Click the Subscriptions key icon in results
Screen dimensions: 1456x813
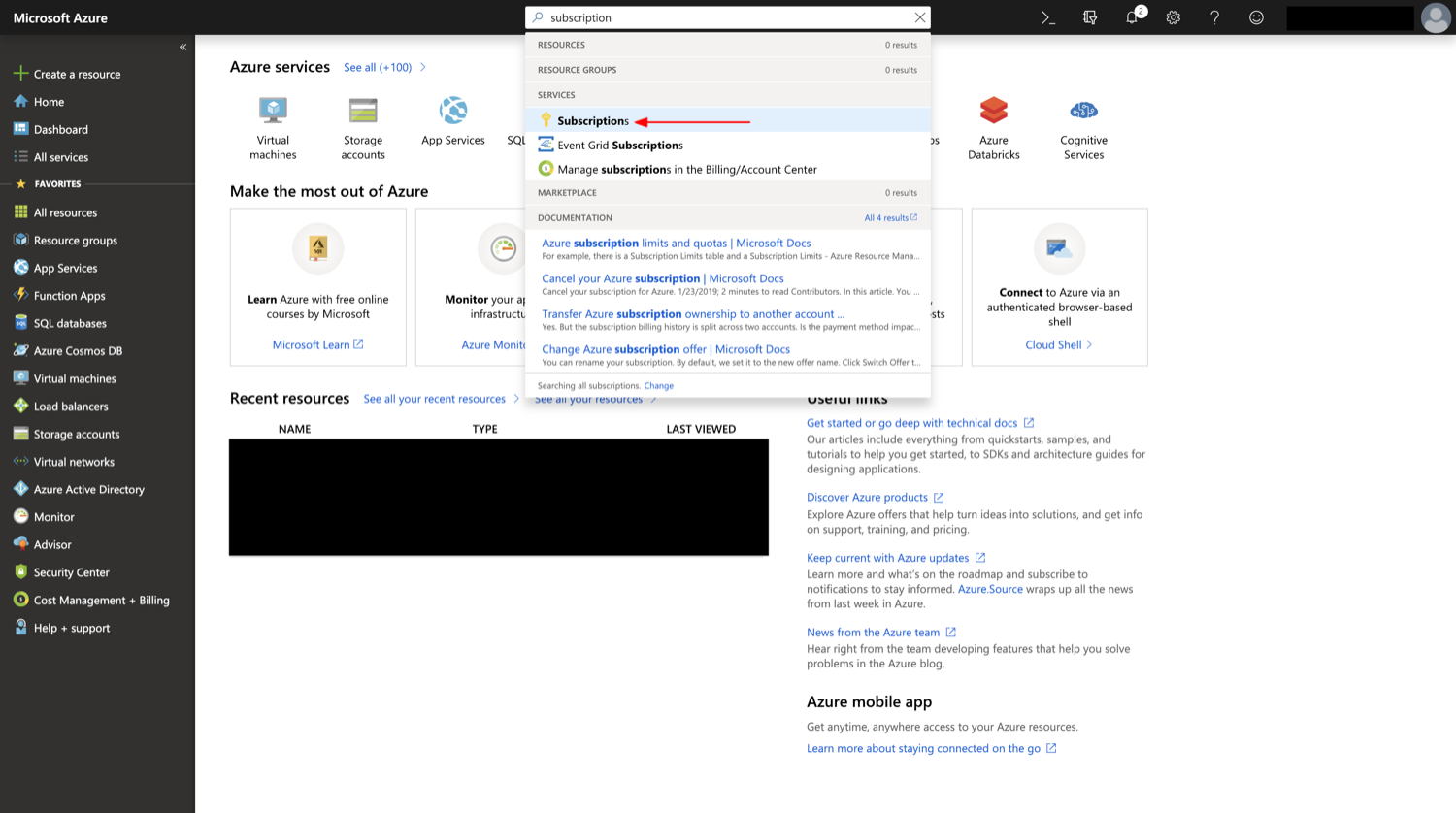546,120
